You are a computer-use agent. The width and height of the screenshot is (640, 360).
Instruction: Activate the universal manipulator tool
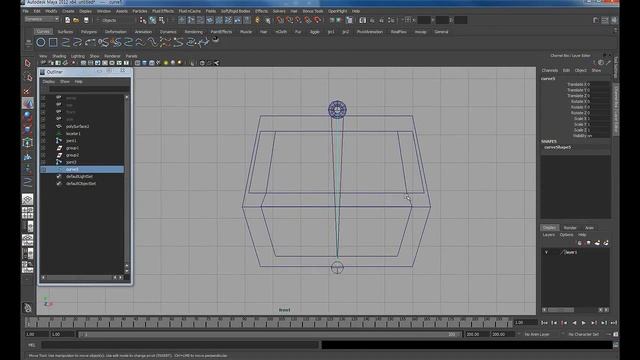(28, 142)
